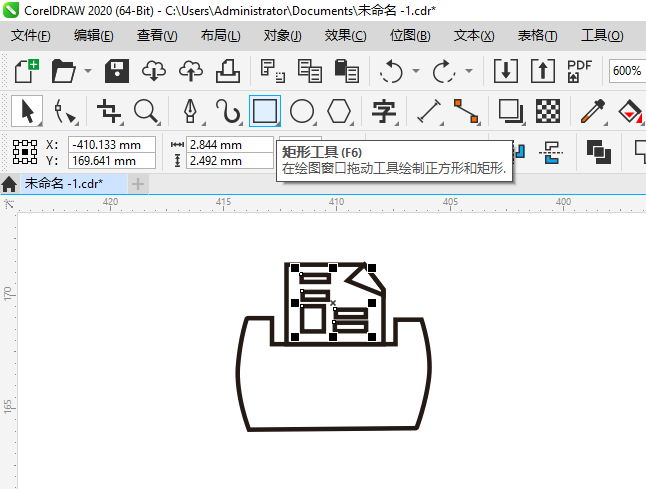
Task: Click the Export icon
Action: 543,71
